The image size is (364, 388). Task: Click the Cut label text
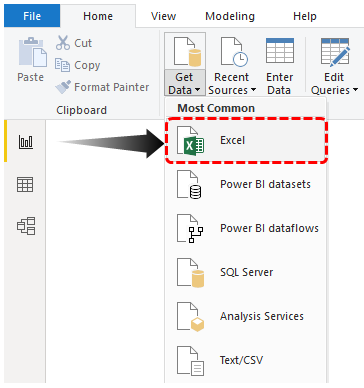pos(83,43)
